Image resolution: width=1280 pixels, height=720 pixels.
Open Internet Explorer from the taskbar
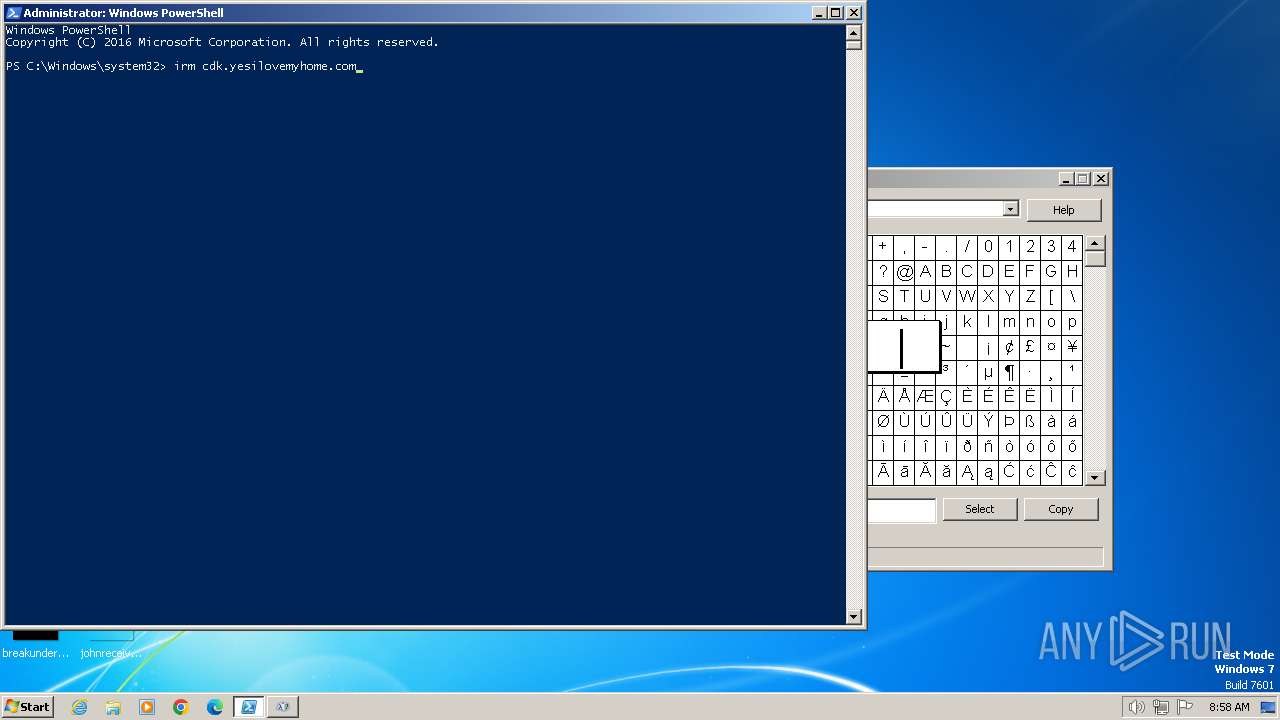[x=79, y=707]
